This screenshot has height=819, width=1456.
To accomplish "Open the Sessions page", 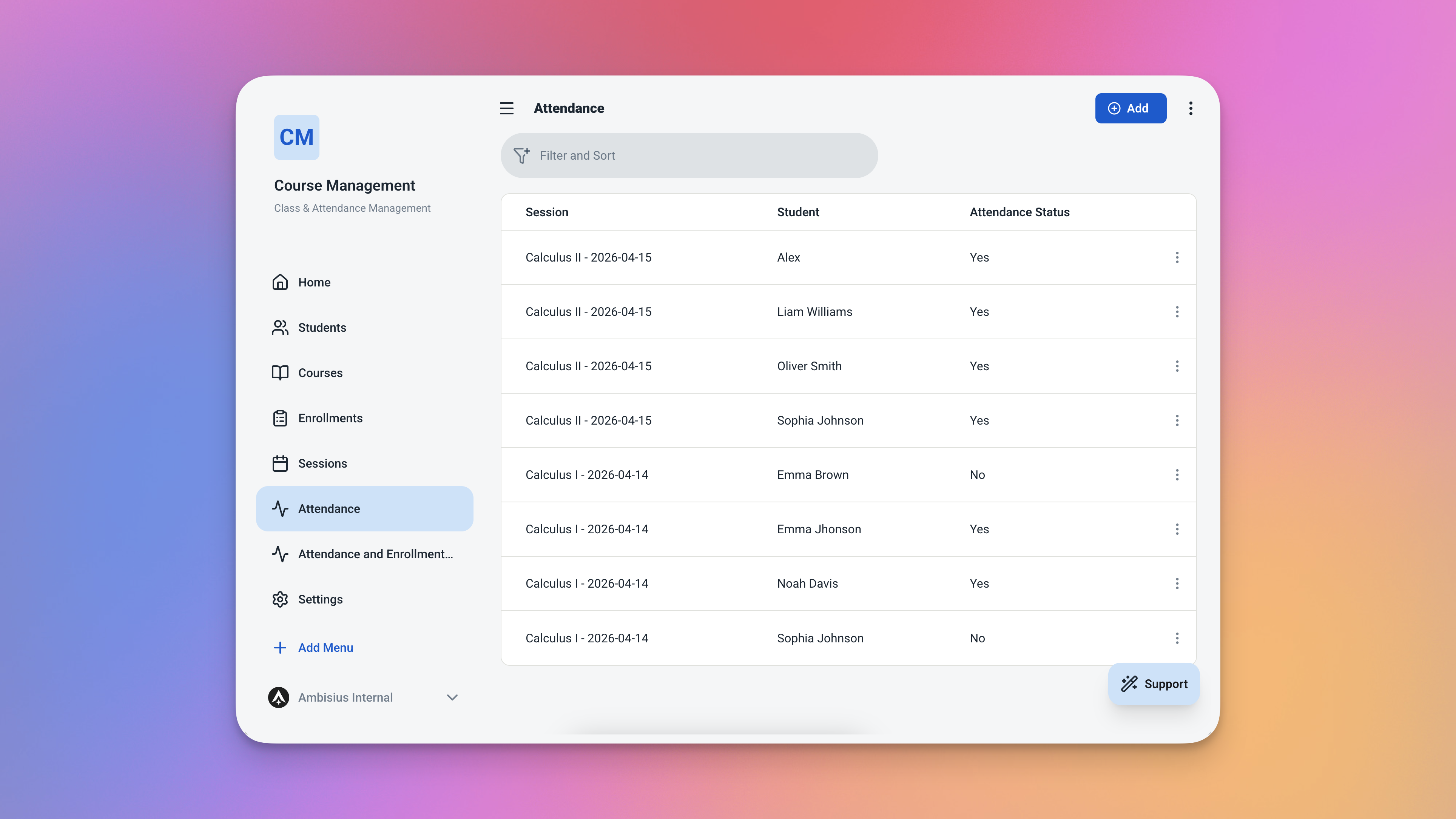I will pyautogui.click(x=322, y=464).
